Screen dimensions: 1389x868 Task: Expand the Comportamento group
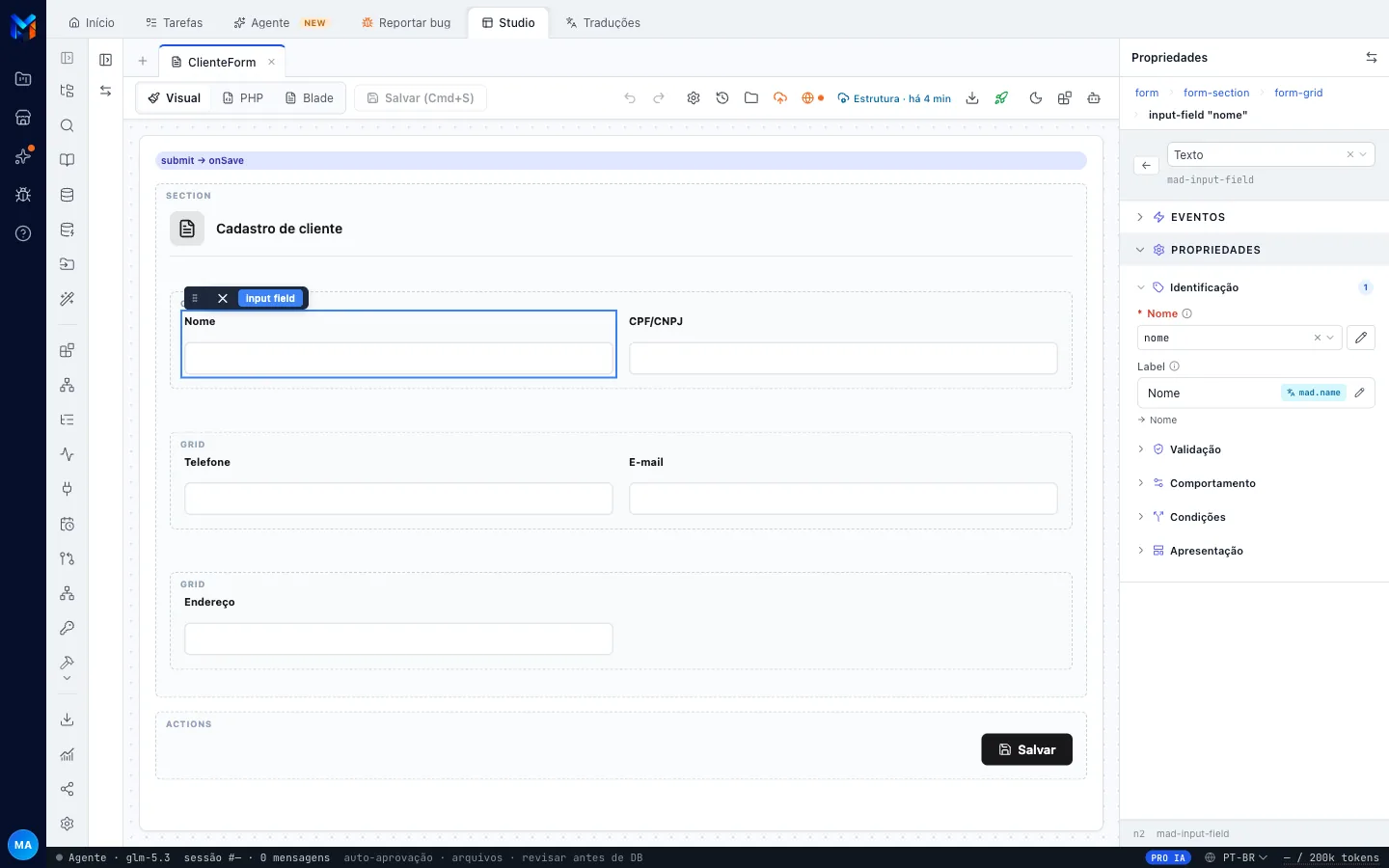1254,483
